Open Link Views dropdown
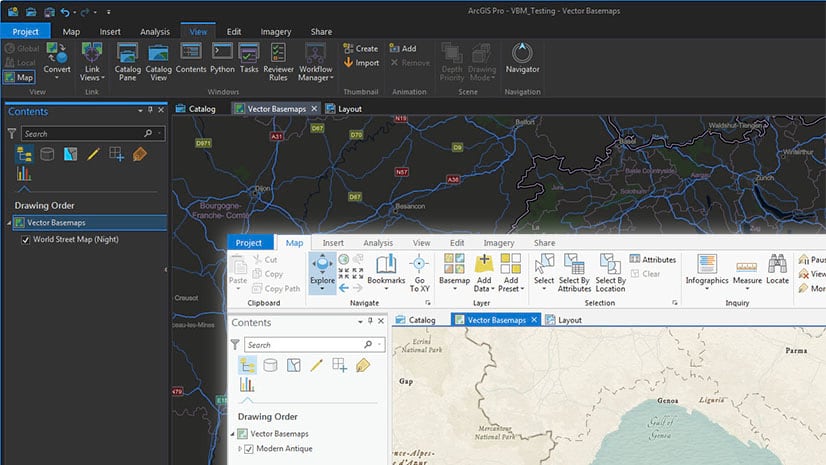Screen dimensions: 826x465 point(92,62)
